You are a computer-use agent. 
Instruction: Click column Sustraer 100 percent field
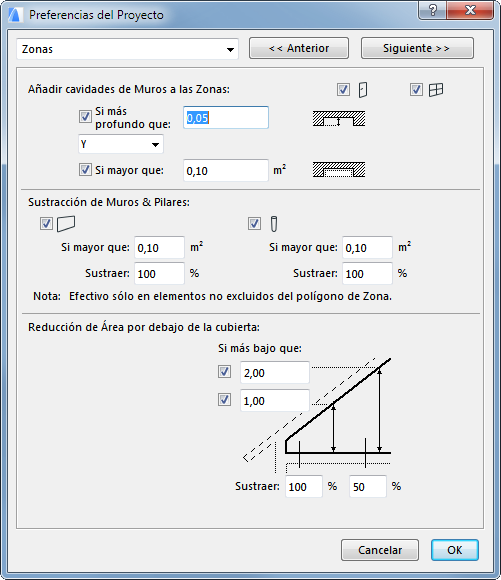pyautogui.click(x=367, y=273)
